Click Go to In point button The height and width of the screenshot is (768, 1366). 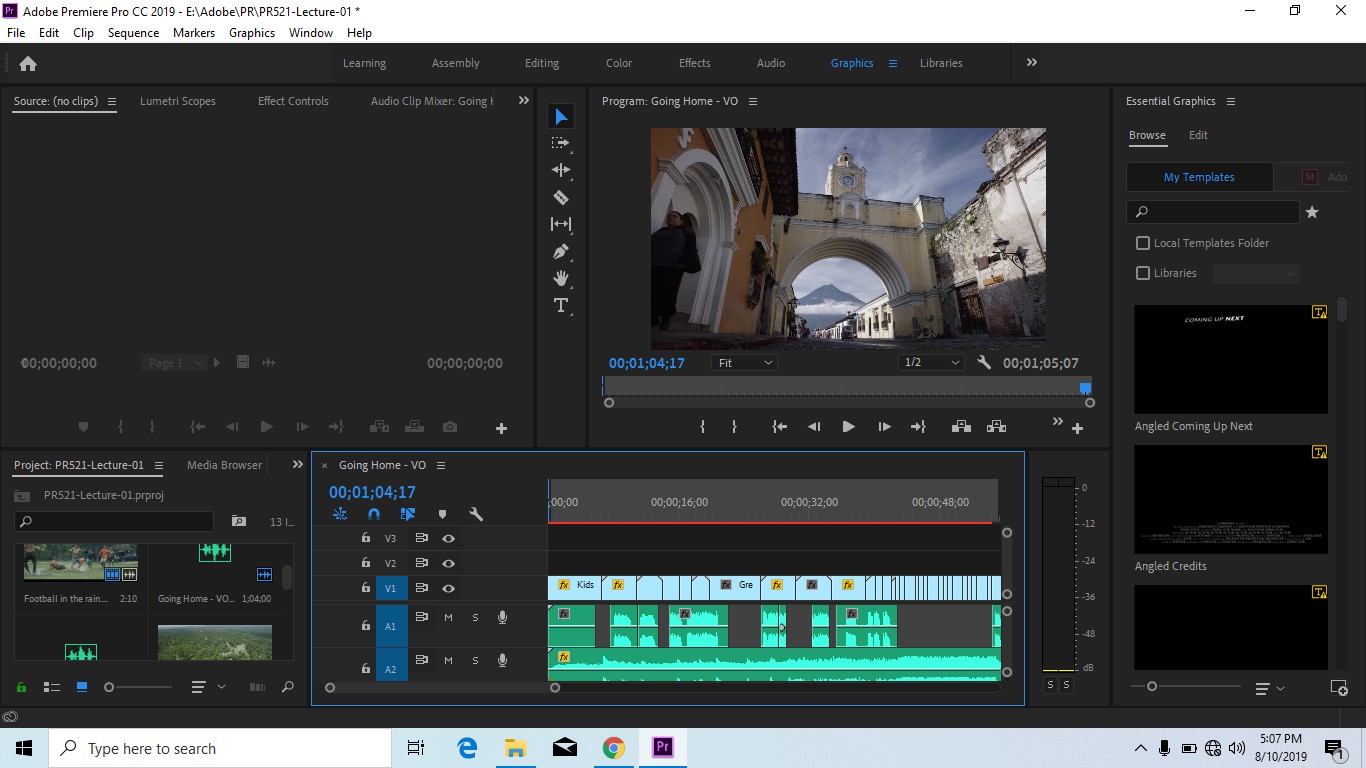[x=780, y=426]
